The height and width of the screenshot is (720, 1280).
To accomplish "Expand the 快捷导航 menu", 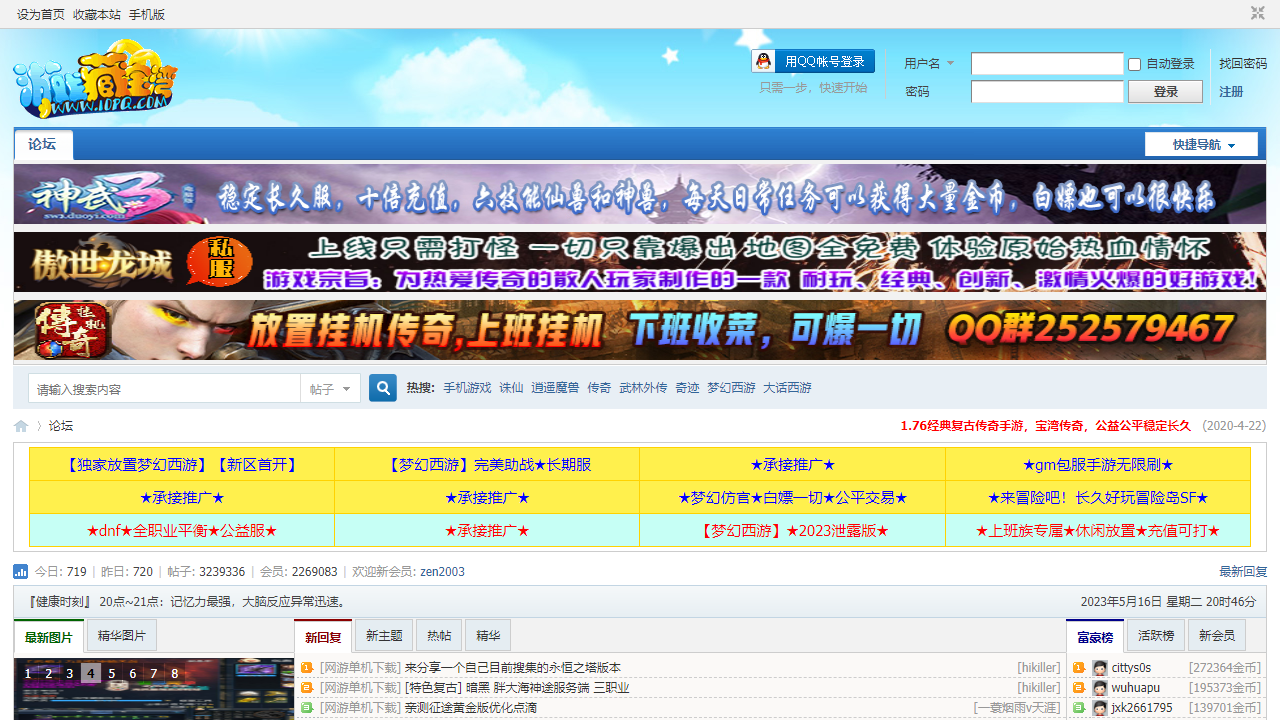I will pyautogui.click(x=1201, y=145).
